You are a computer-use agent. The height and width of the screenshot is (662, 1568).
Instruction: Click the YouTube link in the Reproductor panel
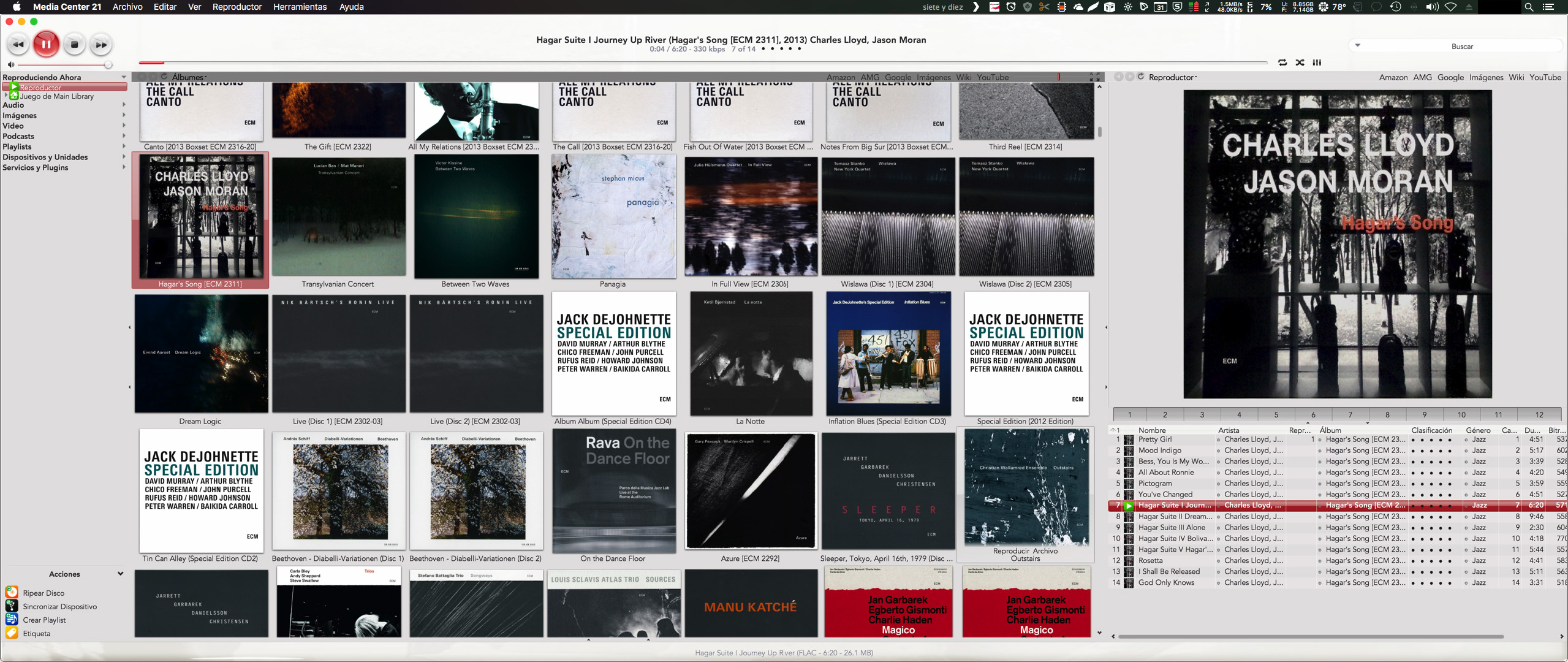(x=1545, y=77)
